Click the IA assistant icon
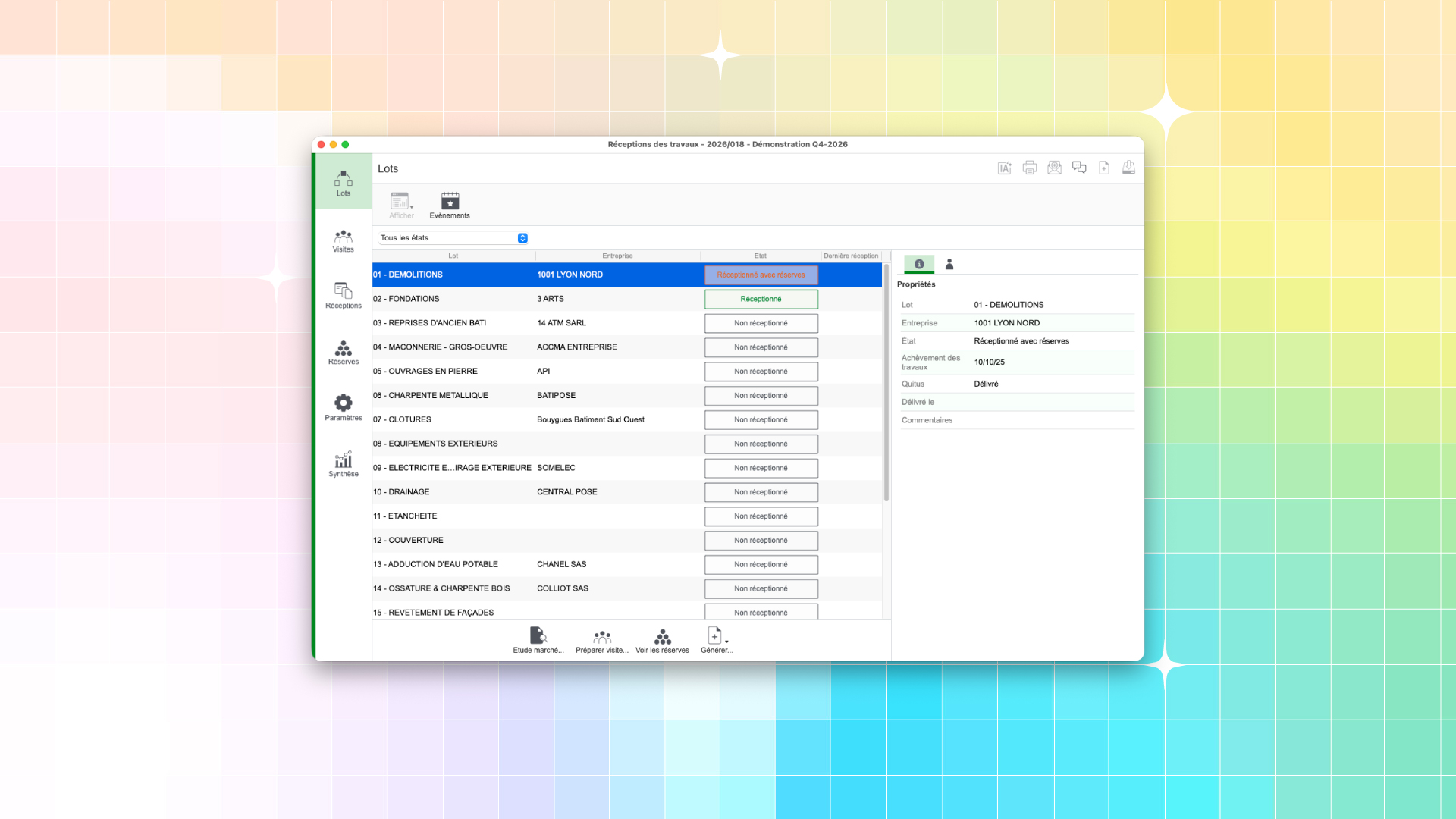Image resolution: width=1456 pixels, height=819 pixels. coord(1005,168)
